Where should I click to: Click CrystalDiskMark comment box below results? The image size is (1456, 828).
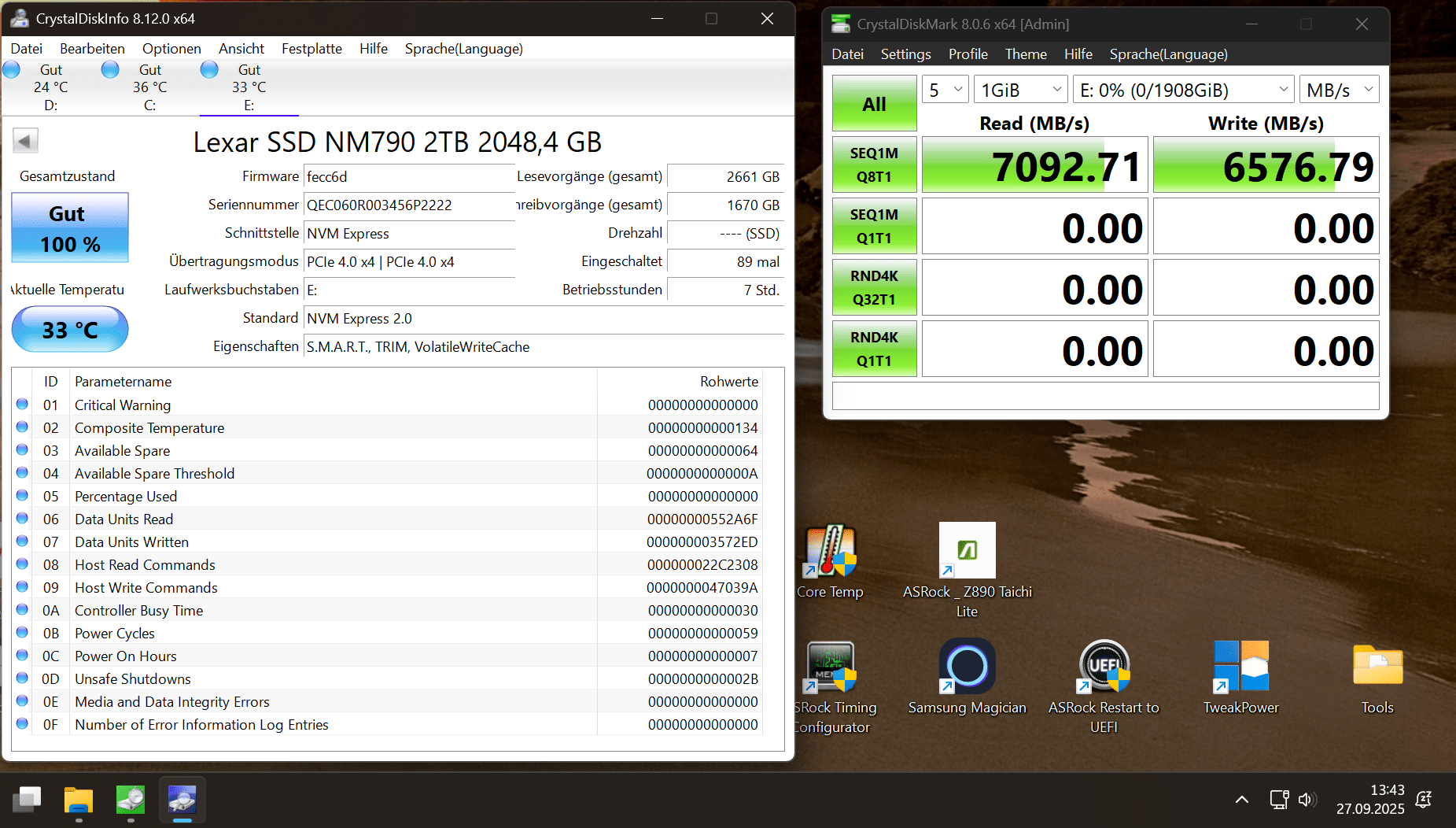click(1105, 396)
